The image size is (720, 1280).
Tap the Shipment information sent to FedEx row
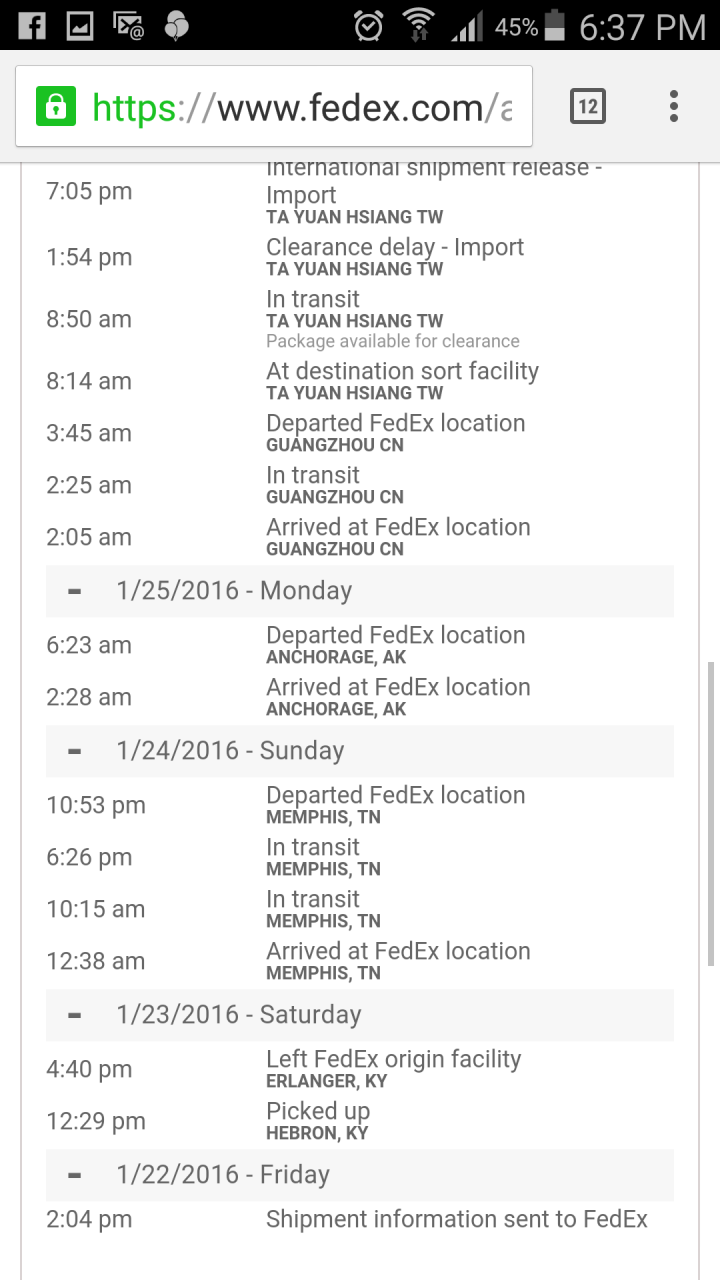click(x=360, y=1219)
